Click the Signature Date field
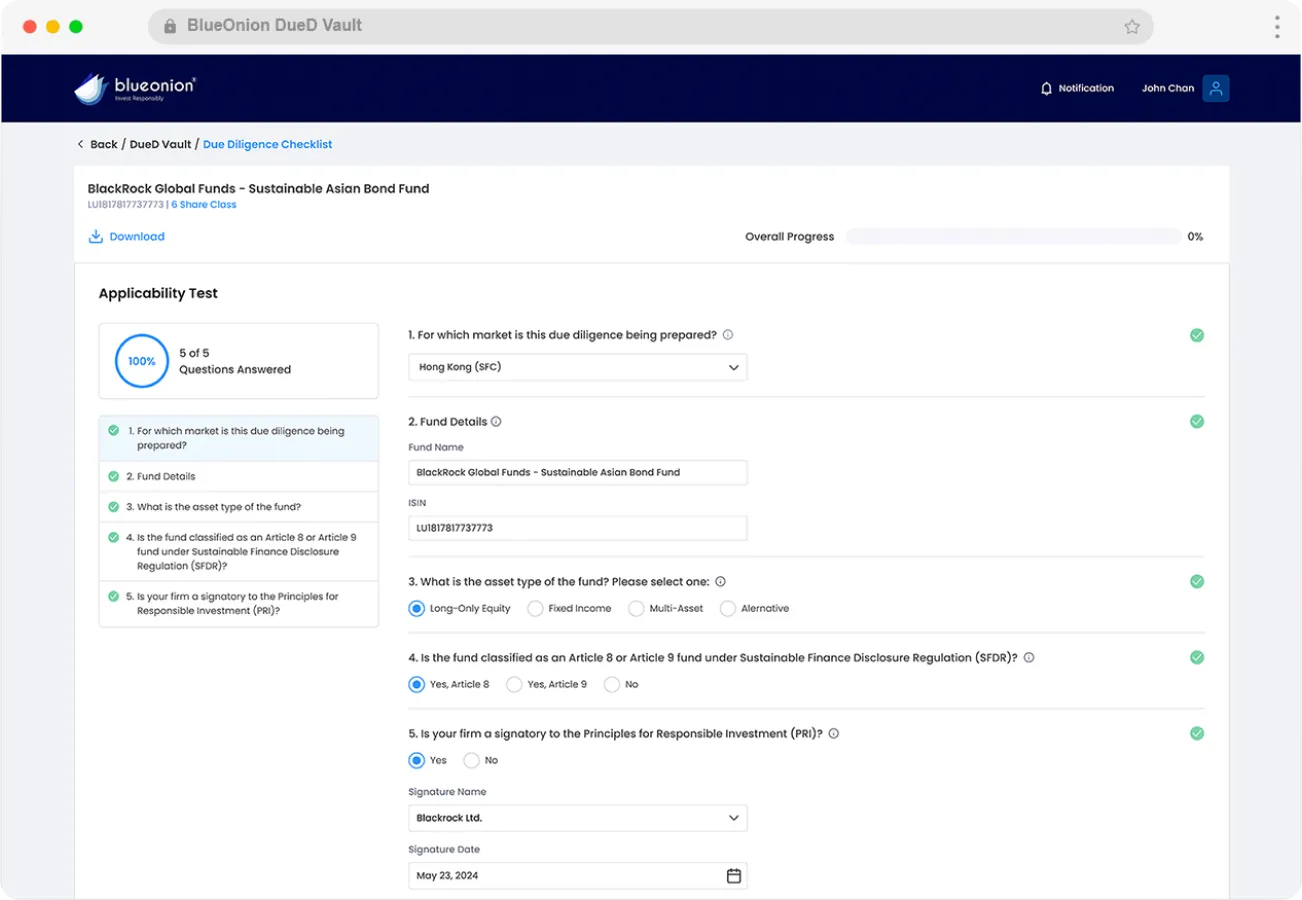The width and height of the screenshot is (1302, 900). click(x=578, y=876)
